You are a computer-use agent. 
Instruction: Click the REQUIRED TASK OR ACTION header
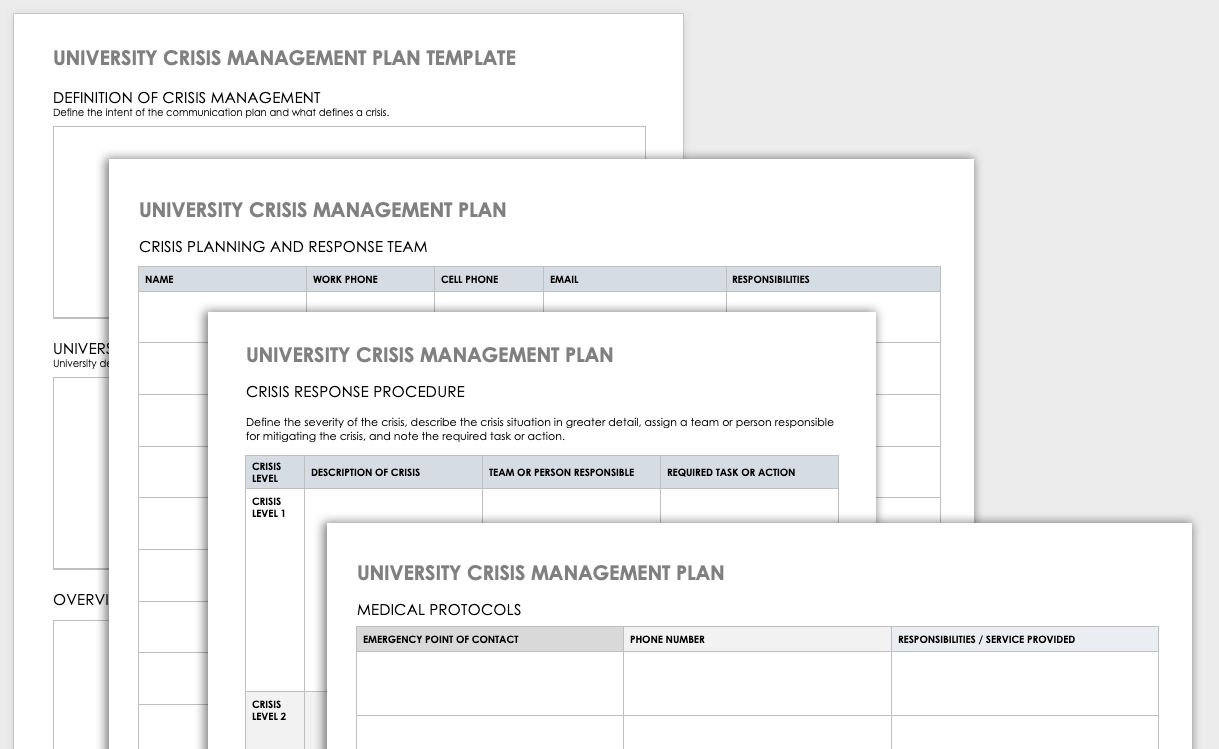(x=749, y=472)
